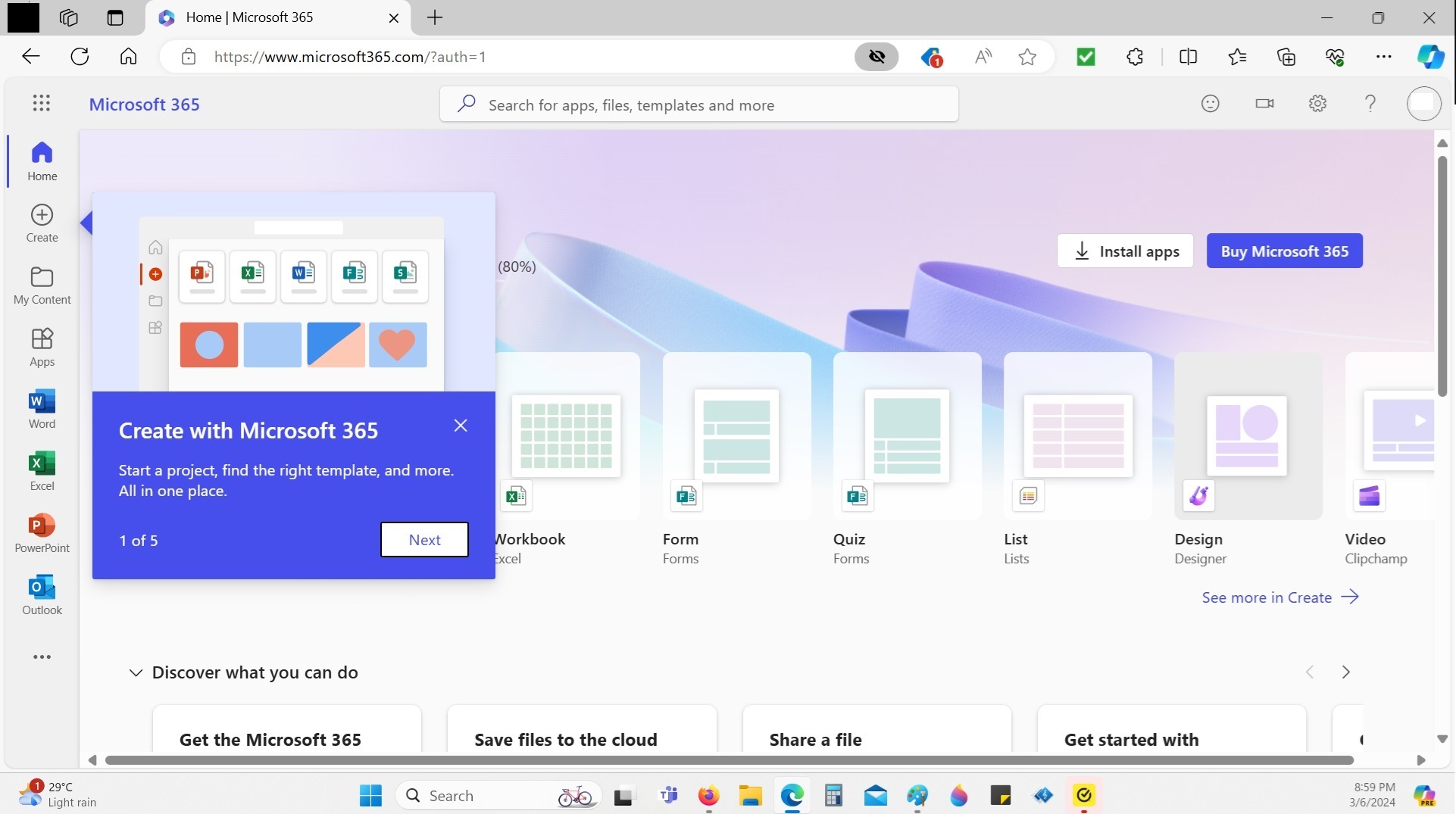The height and width of the screenshot is (814, 1456).
Task: Open a new browser tab
Action: (x=435, y=17)
